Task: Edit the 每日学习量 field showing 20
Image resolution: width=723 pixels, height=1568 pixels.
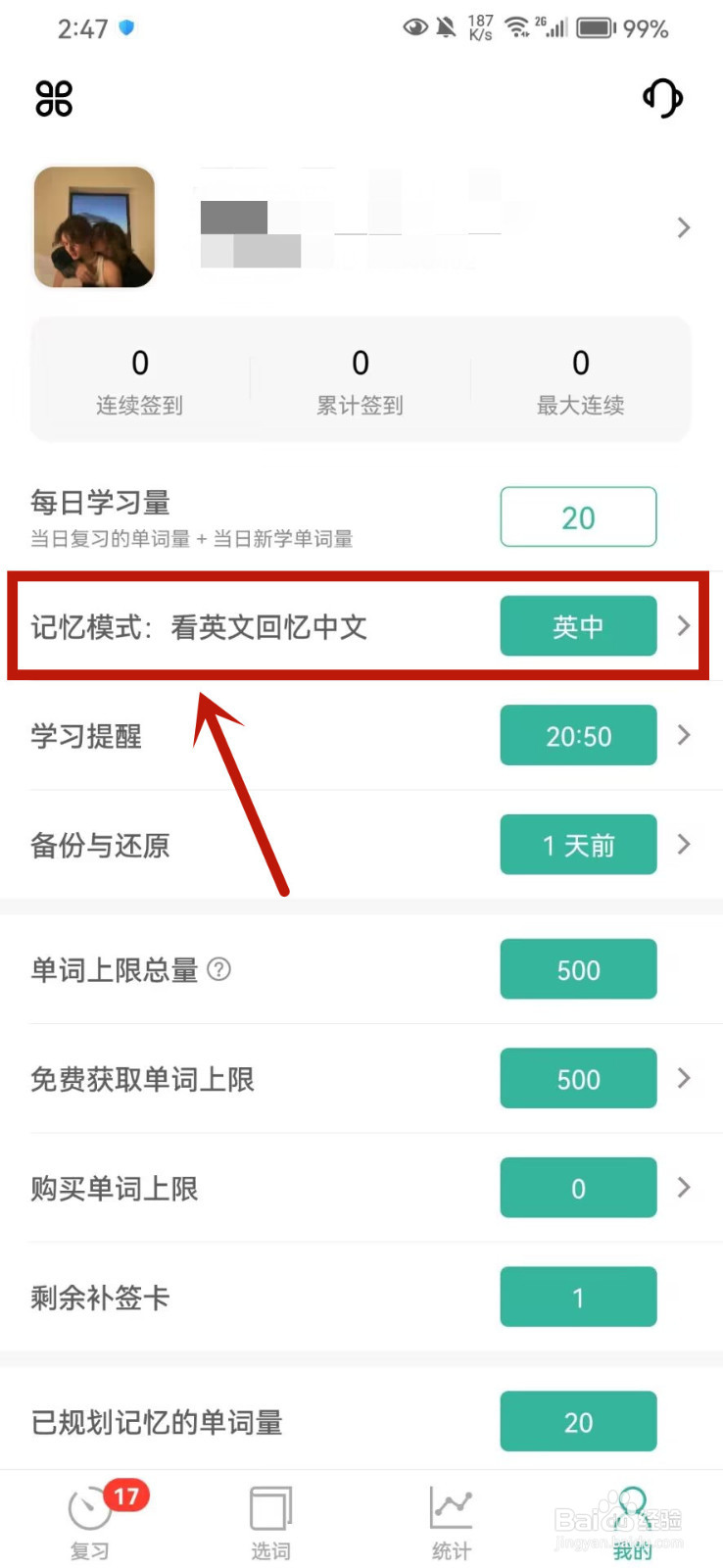Action: click(x=578, y=516)
